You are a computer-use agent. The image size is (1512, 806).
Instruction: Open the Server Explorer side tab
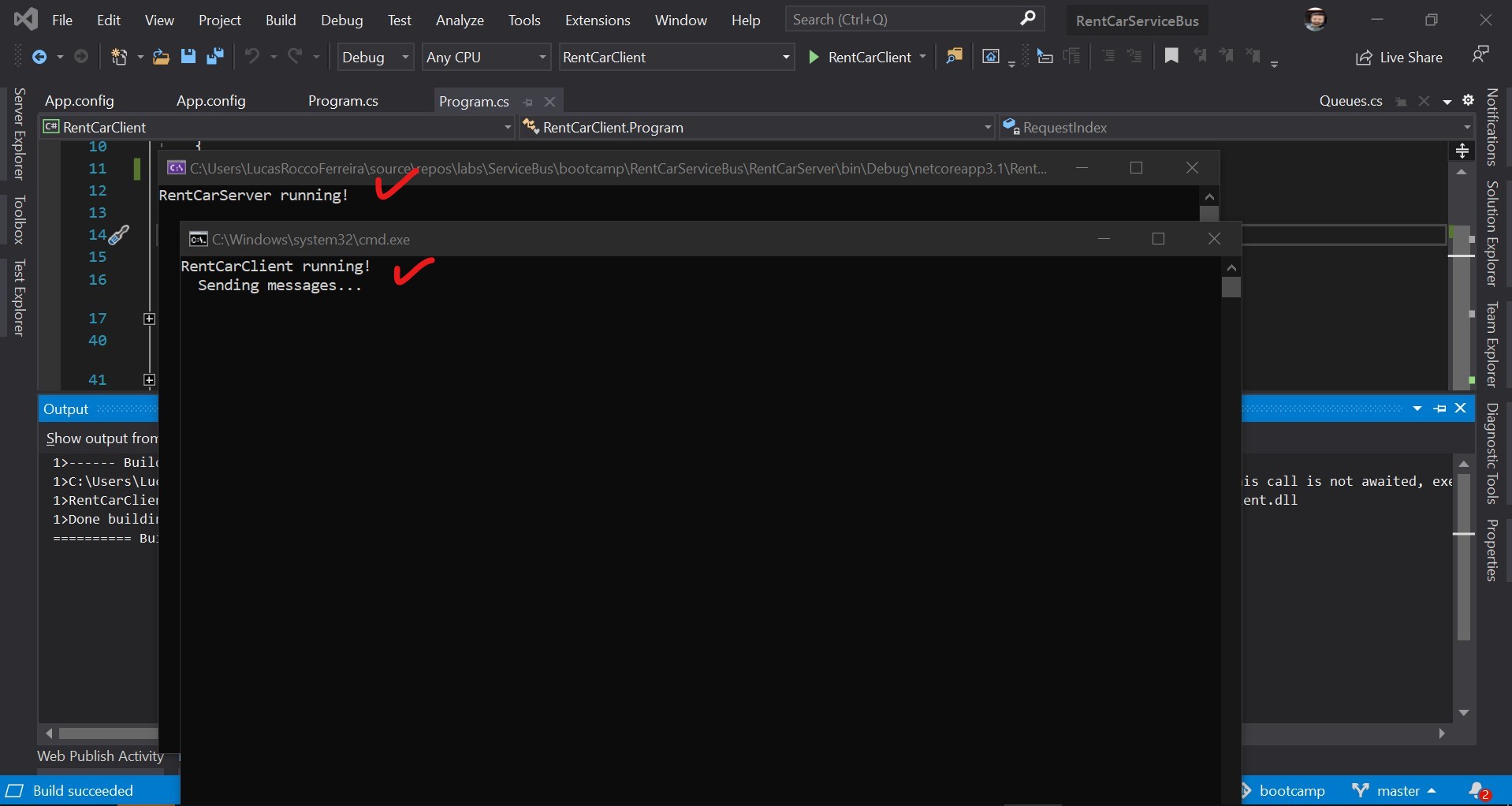[20, 134]
